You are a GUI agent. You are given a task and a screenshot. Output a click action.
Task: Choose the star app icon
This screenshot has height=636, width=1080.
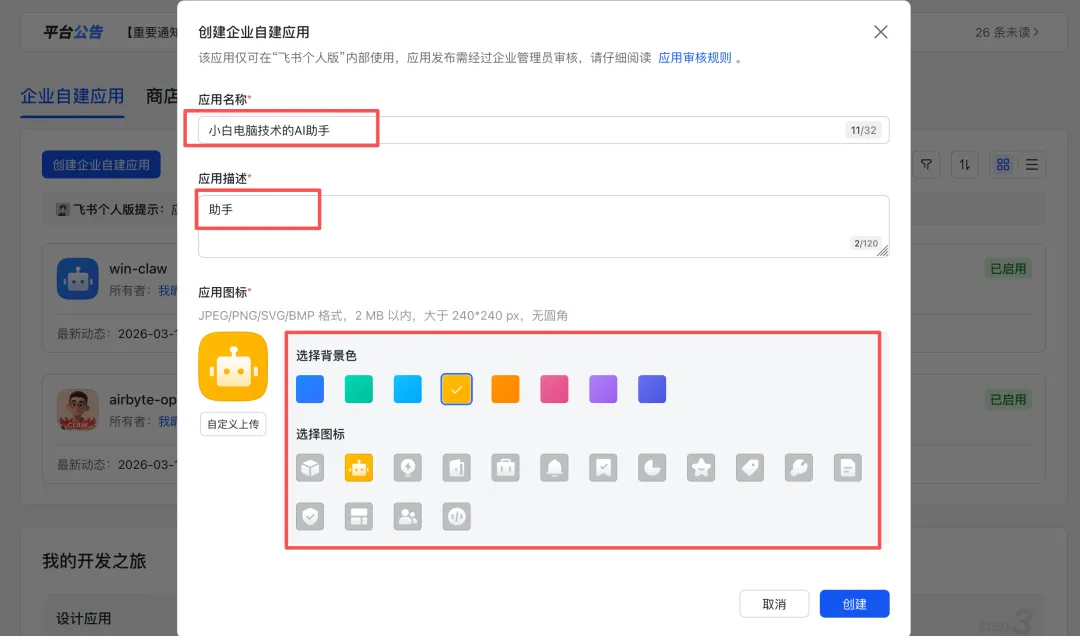coord(701,467)
